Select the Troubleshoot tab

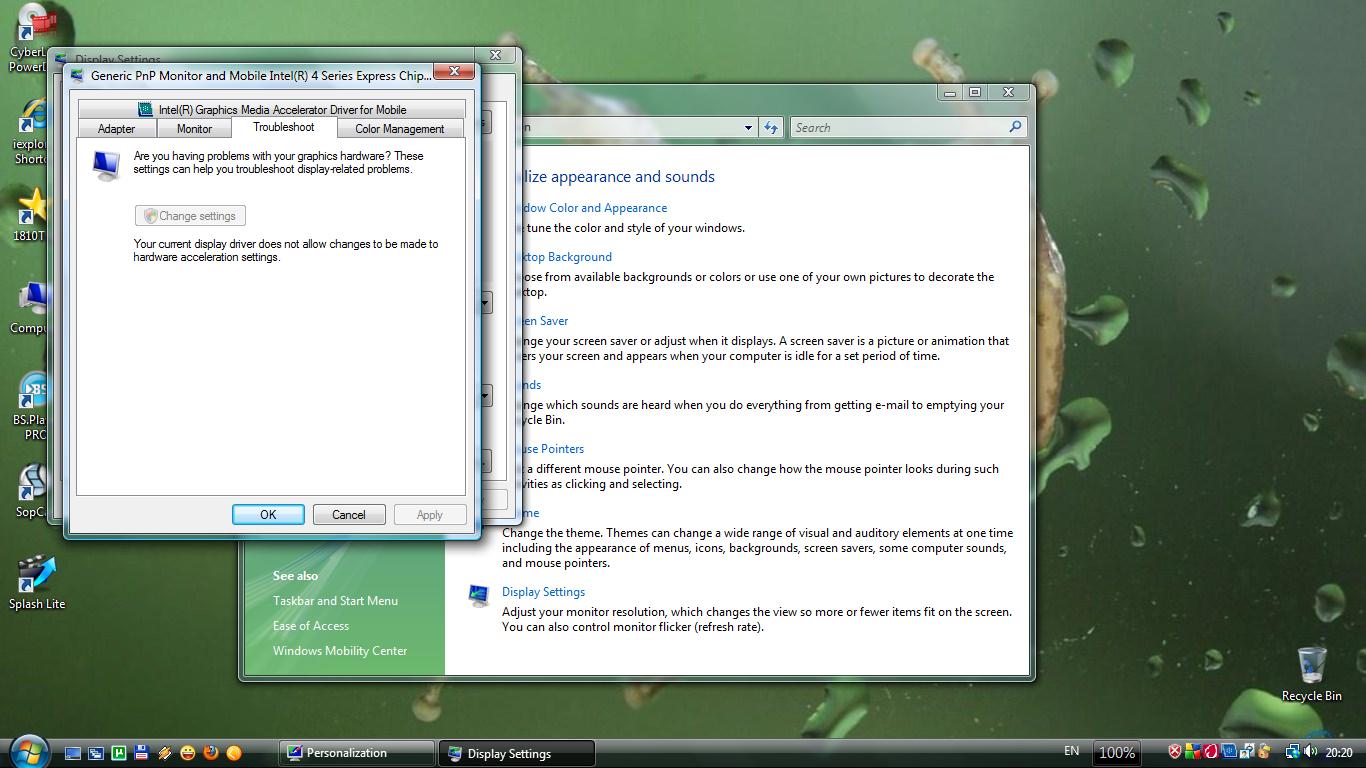pyautogui.click(x=284, y=127)
